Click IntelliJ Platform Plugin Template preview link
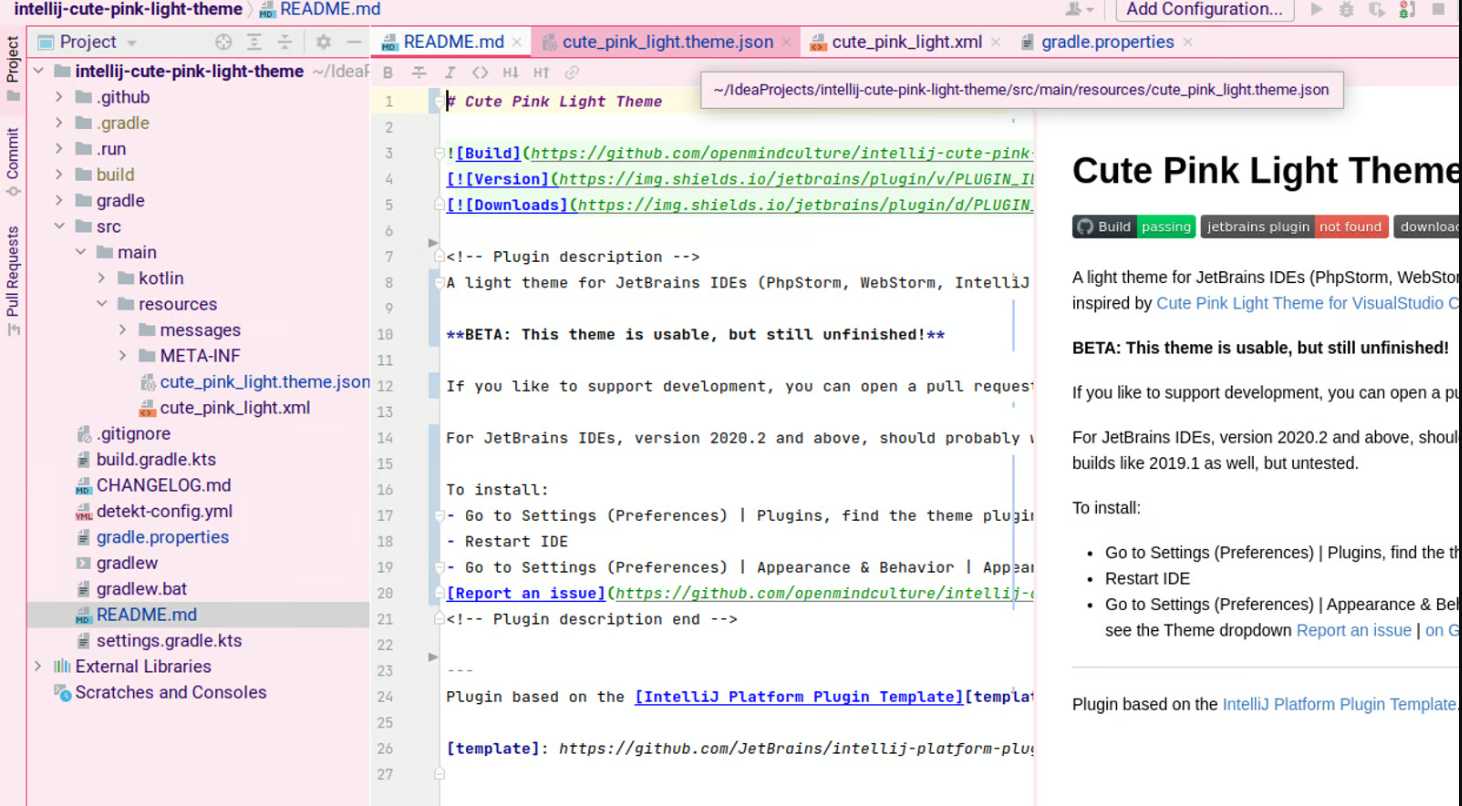Image resolution: width=1462 pixels, height=806 pixels. click(1339, 705)
